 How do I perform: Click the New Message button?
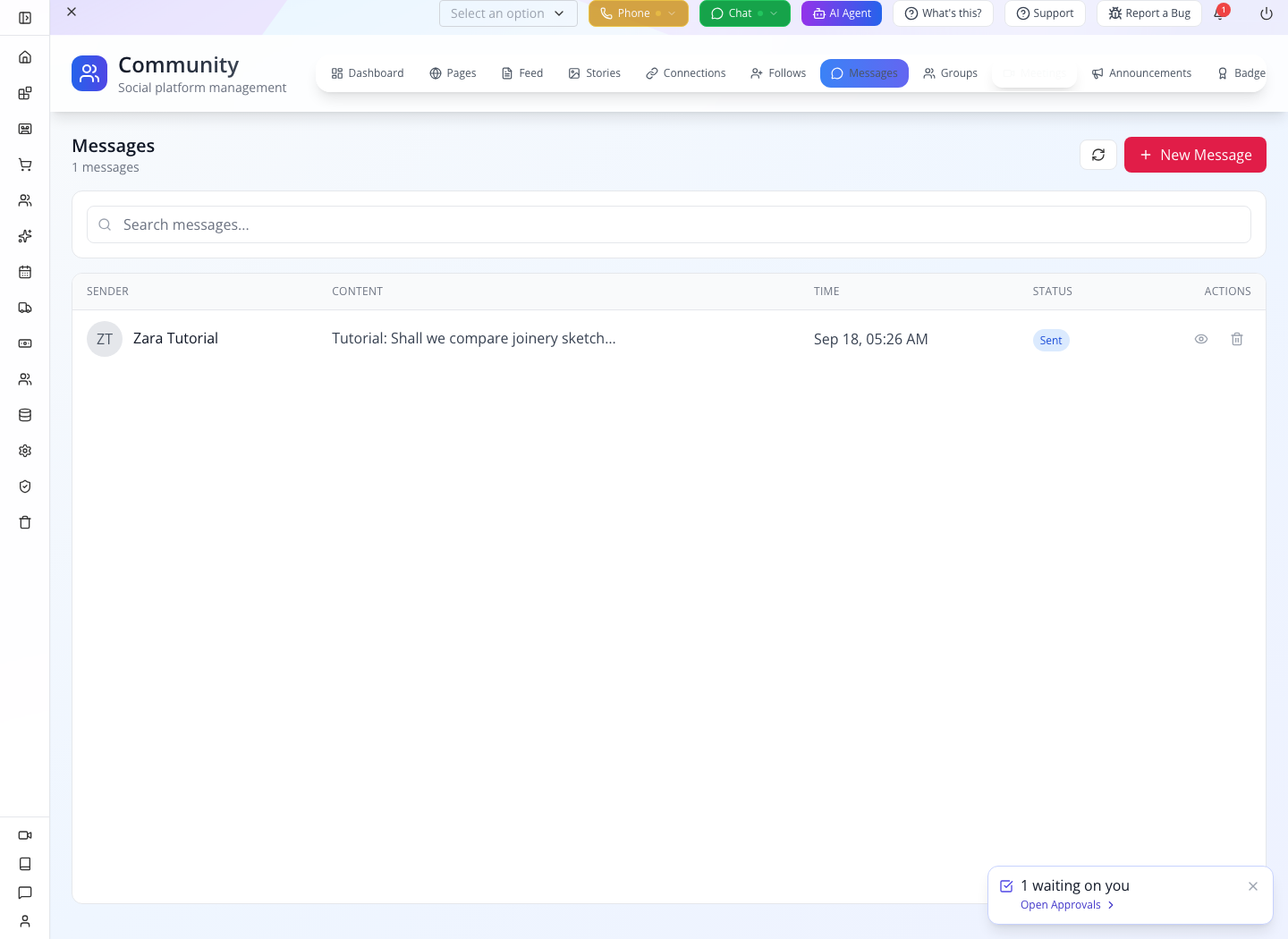click(x=1195, y=155)
